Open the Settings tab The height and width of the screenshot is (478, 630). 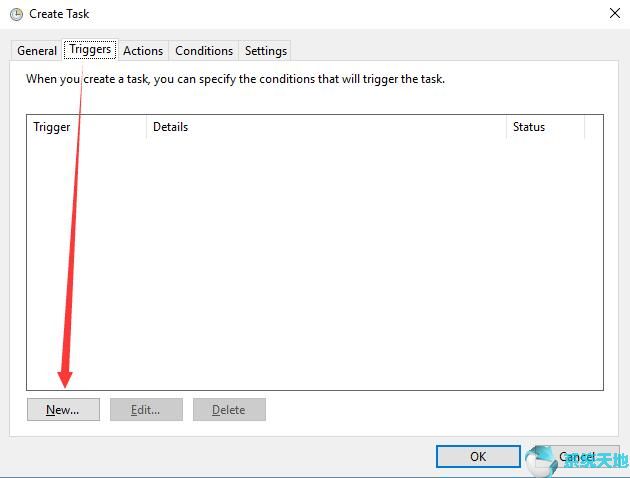click(x=266, y=51)
